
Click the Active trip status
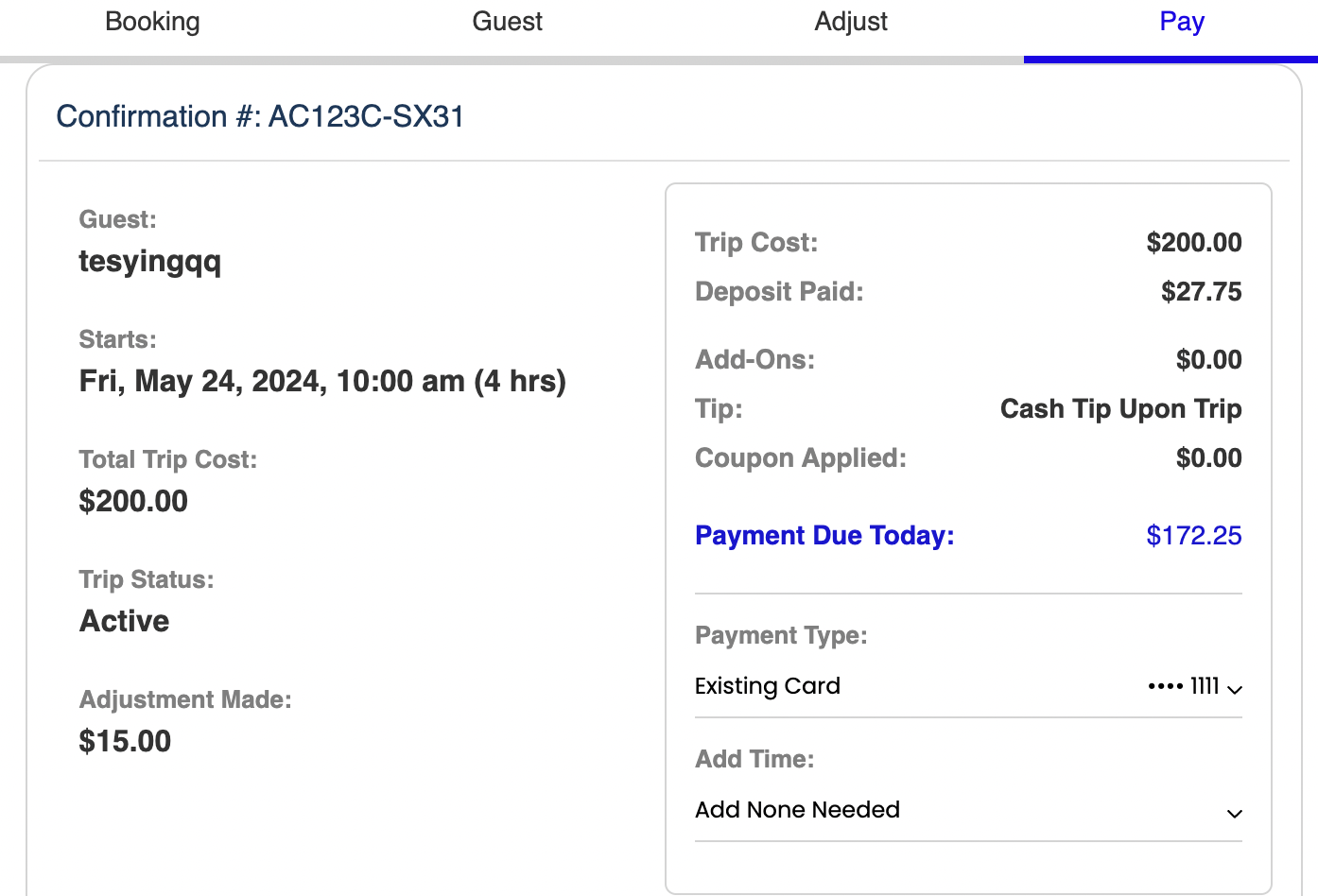click(125, 621)
